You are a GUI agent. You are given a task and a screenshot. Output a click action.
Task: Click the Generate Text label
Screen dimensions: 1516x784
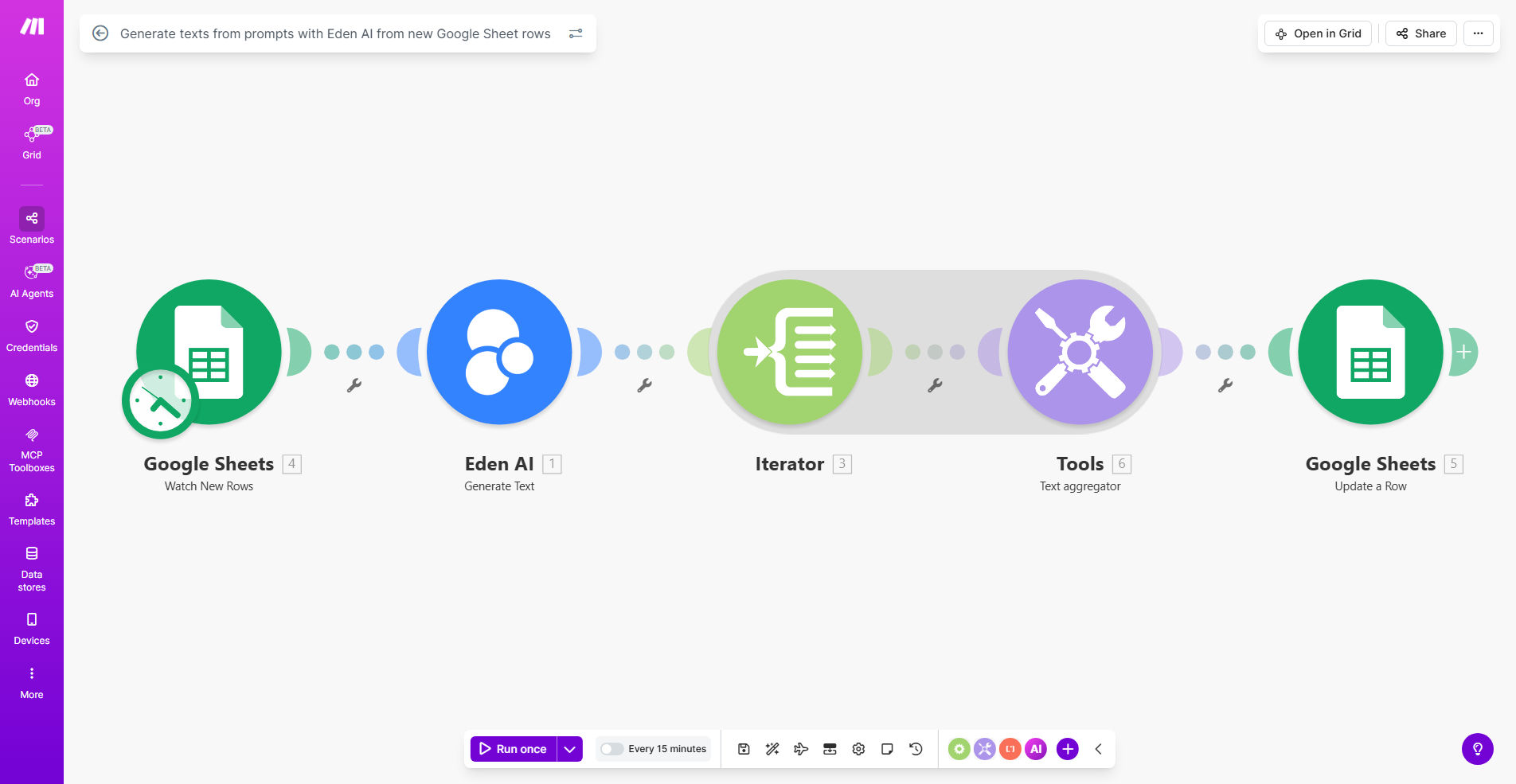point(499,486)
